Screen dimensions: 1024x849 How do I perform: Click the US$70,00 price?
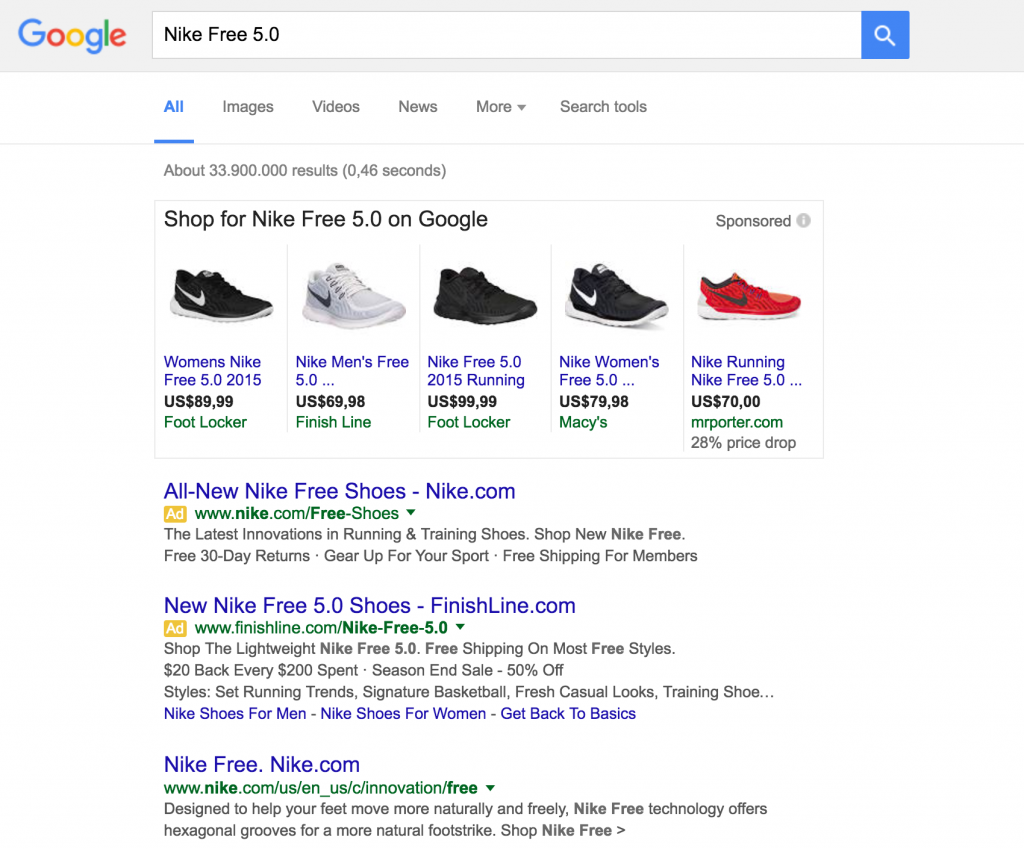pyautogui.click(x=726, y=402)
